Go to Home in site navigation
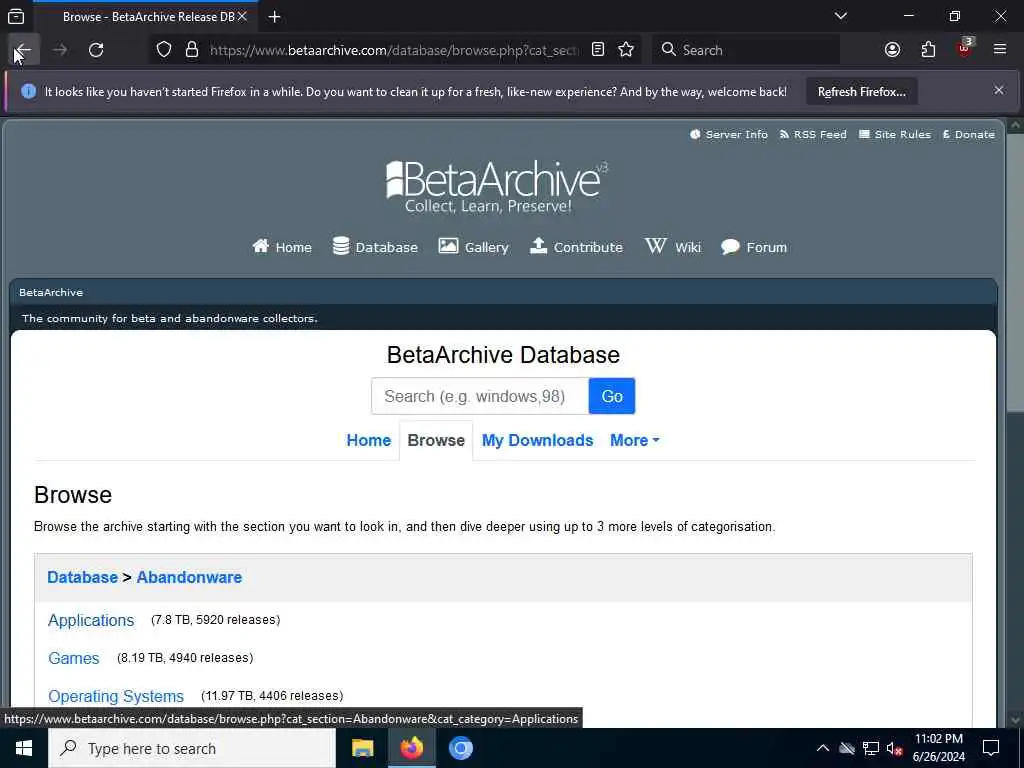Screen dimensions: 1024x768 coord(282,247)
